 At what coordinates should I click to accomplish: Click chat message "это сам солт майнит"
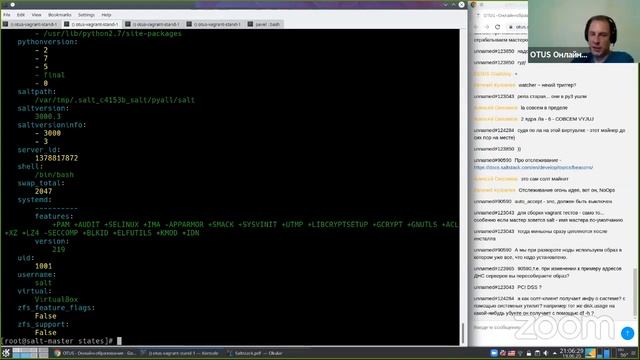coord(544,179)
